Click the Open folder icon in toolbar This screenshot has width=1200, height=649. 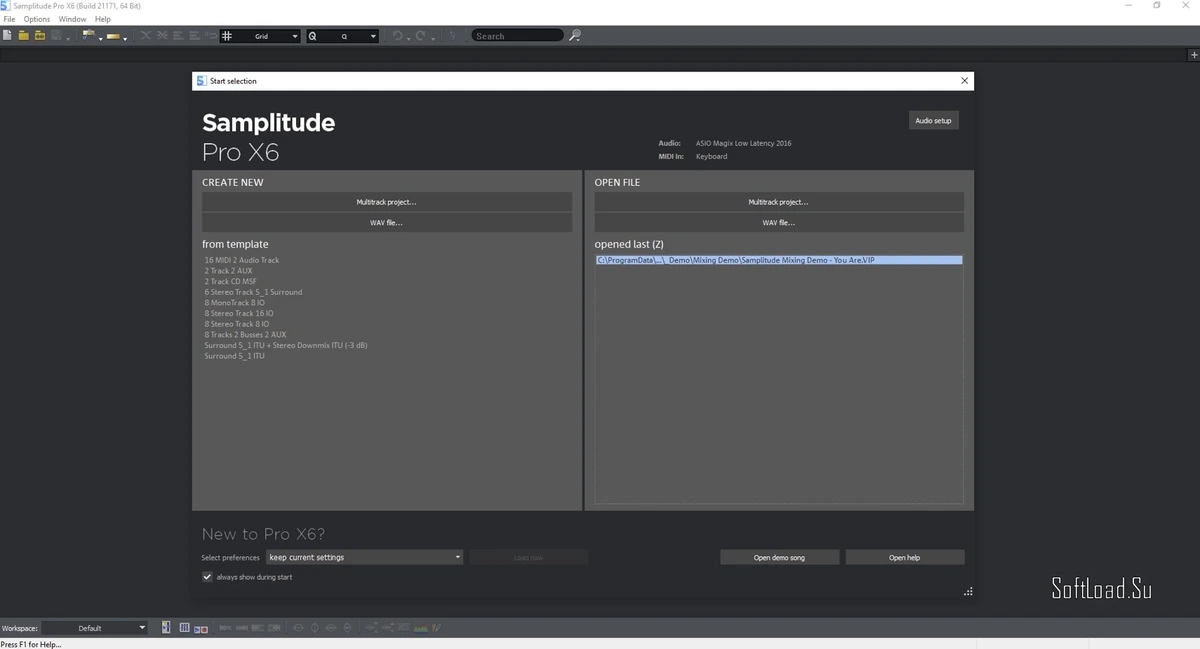tap(23, 36)
